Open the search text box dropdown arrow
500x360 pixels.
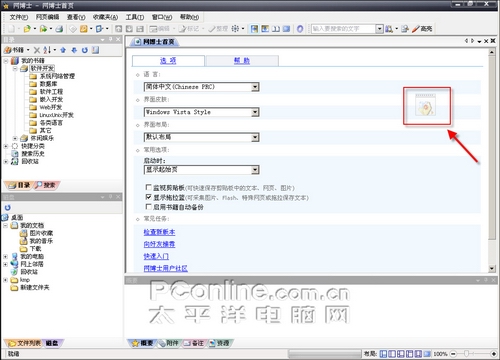coord(379,29)
